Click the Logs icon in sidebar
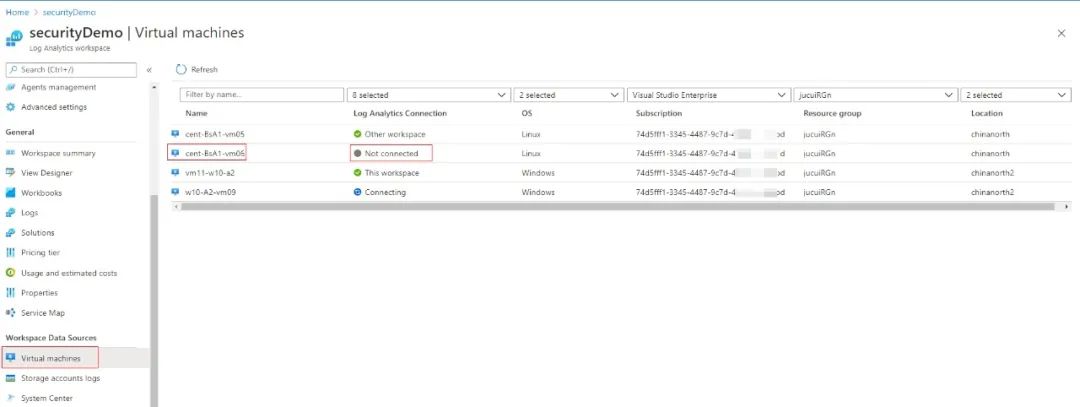This screenshot has height=407, width=1080. (x=10, y=213)
